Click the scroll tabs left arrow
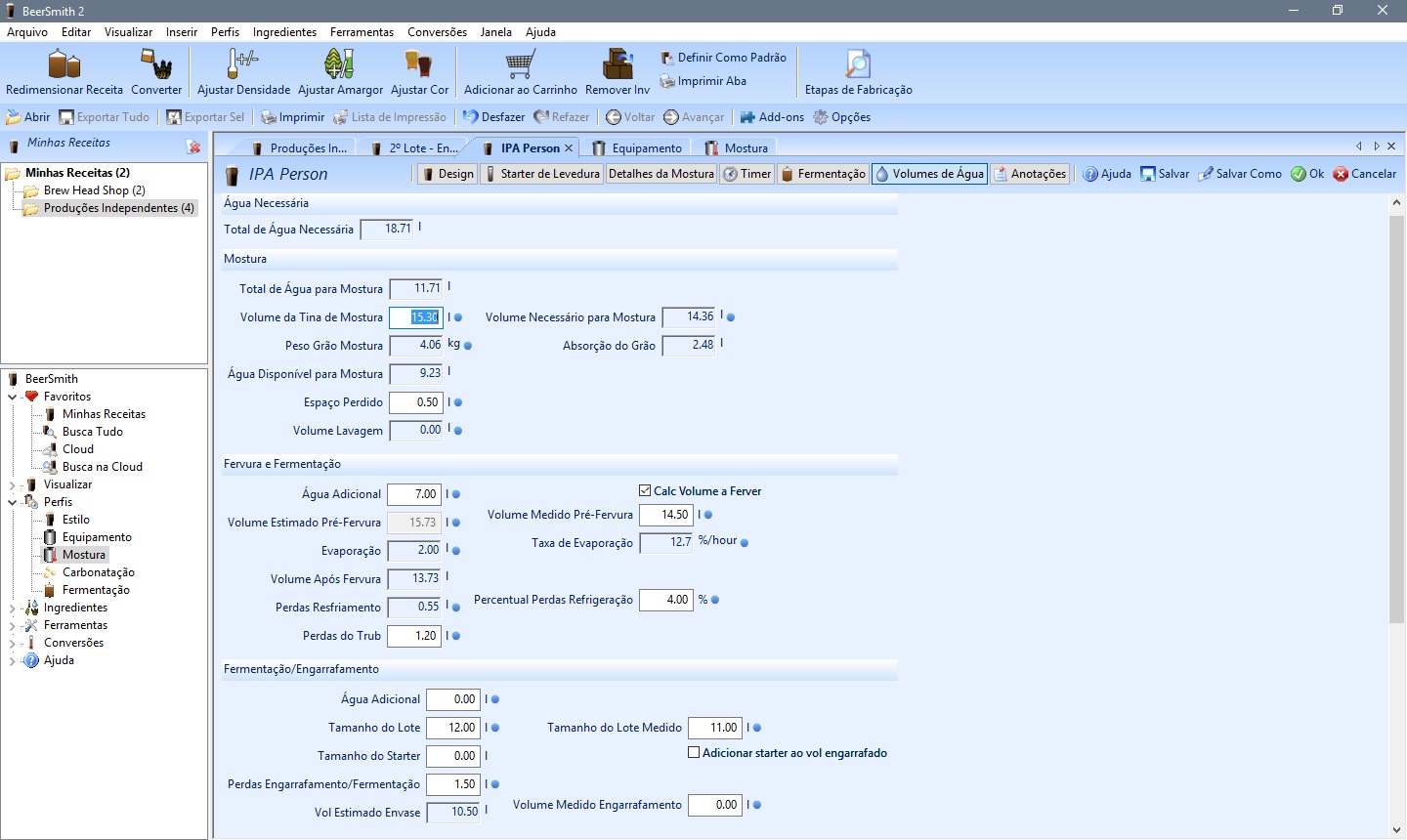 point(1359,147)
